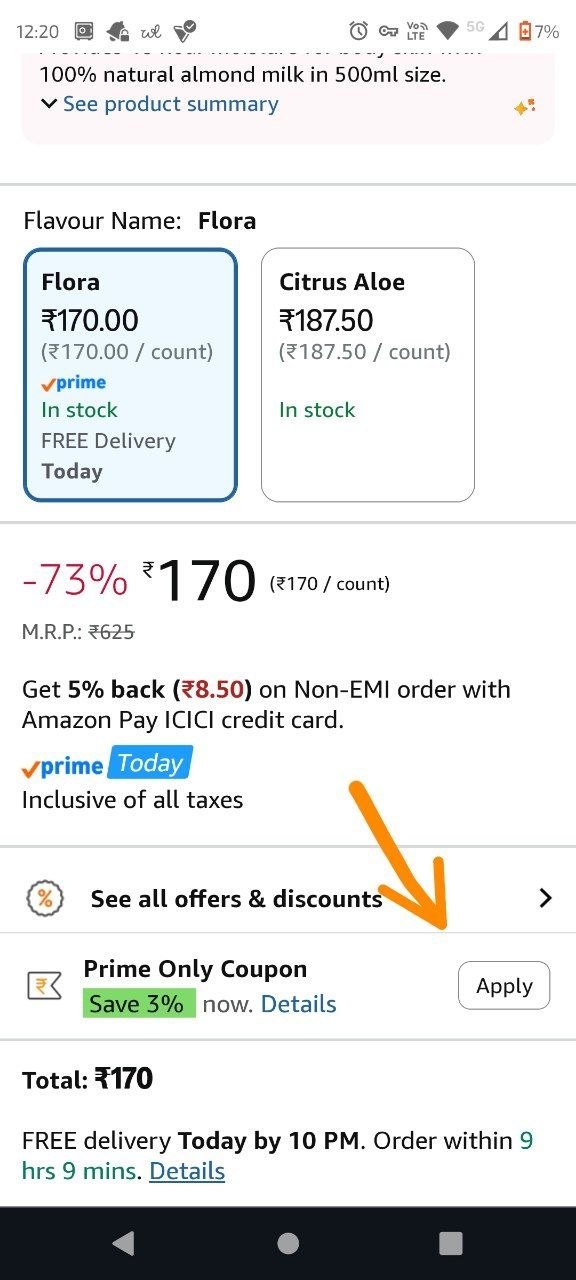The width and height of the screenshot is (576, 1280).
Task: Open See all offers & discounts row
Action: 288,898
